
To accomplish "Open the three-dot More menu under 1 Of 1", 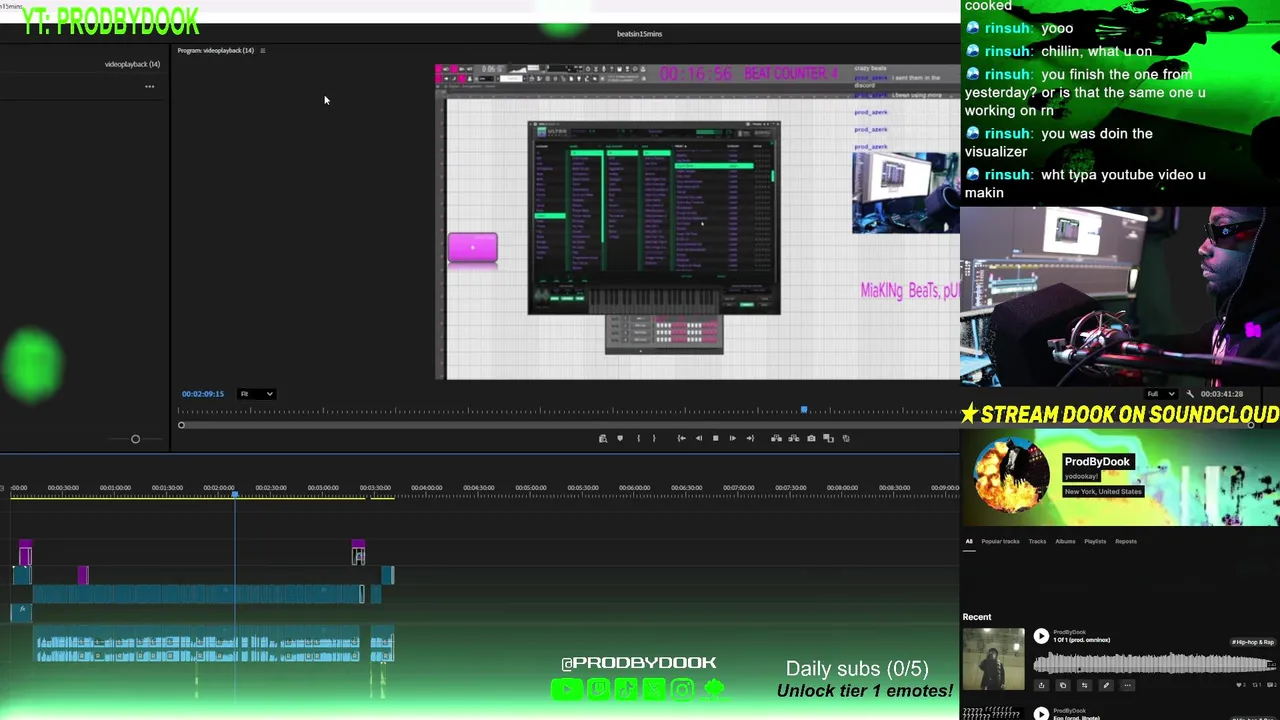I will (x=1127, y=685).
